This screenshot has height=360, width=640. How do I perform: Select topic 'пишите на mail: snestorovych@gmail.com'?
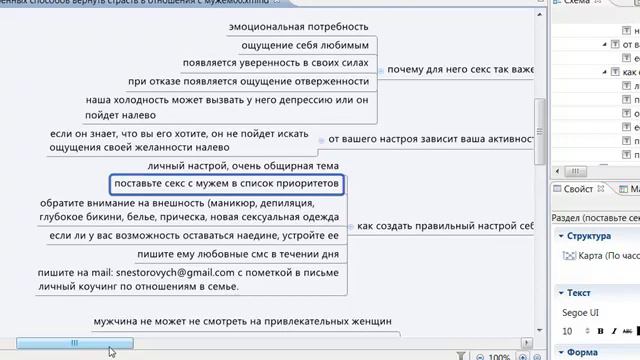[x=188, y=280]
